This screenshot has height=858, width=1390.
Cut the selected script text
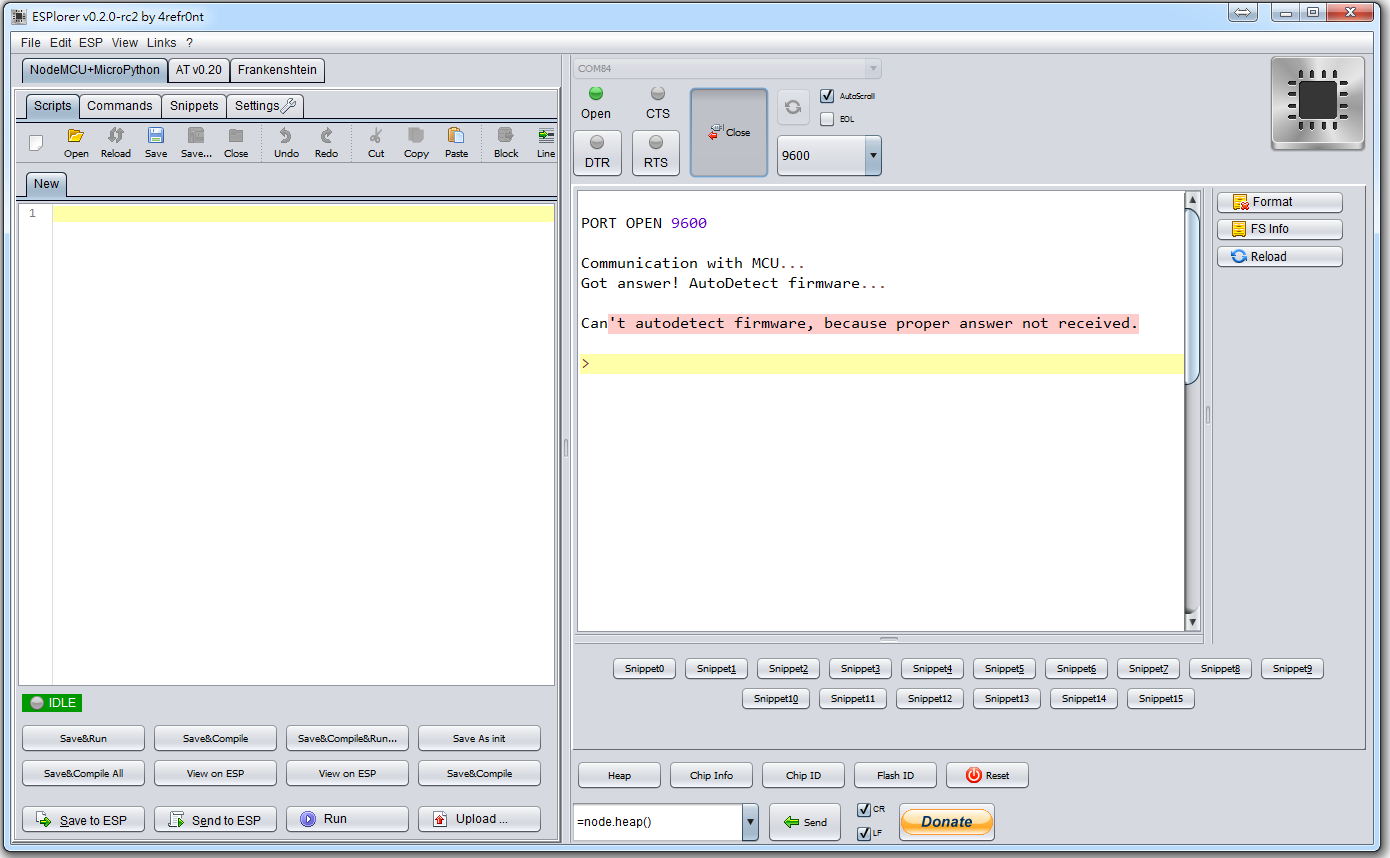376,142
